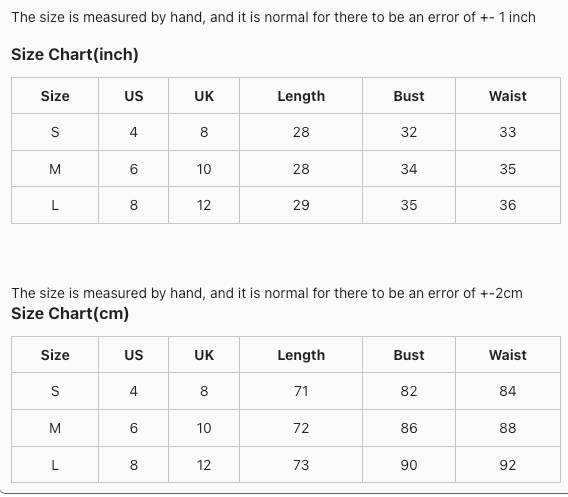Click the L size cell in inch chart
Viewport: 568px width, 497px height.
tap(55, 205)
